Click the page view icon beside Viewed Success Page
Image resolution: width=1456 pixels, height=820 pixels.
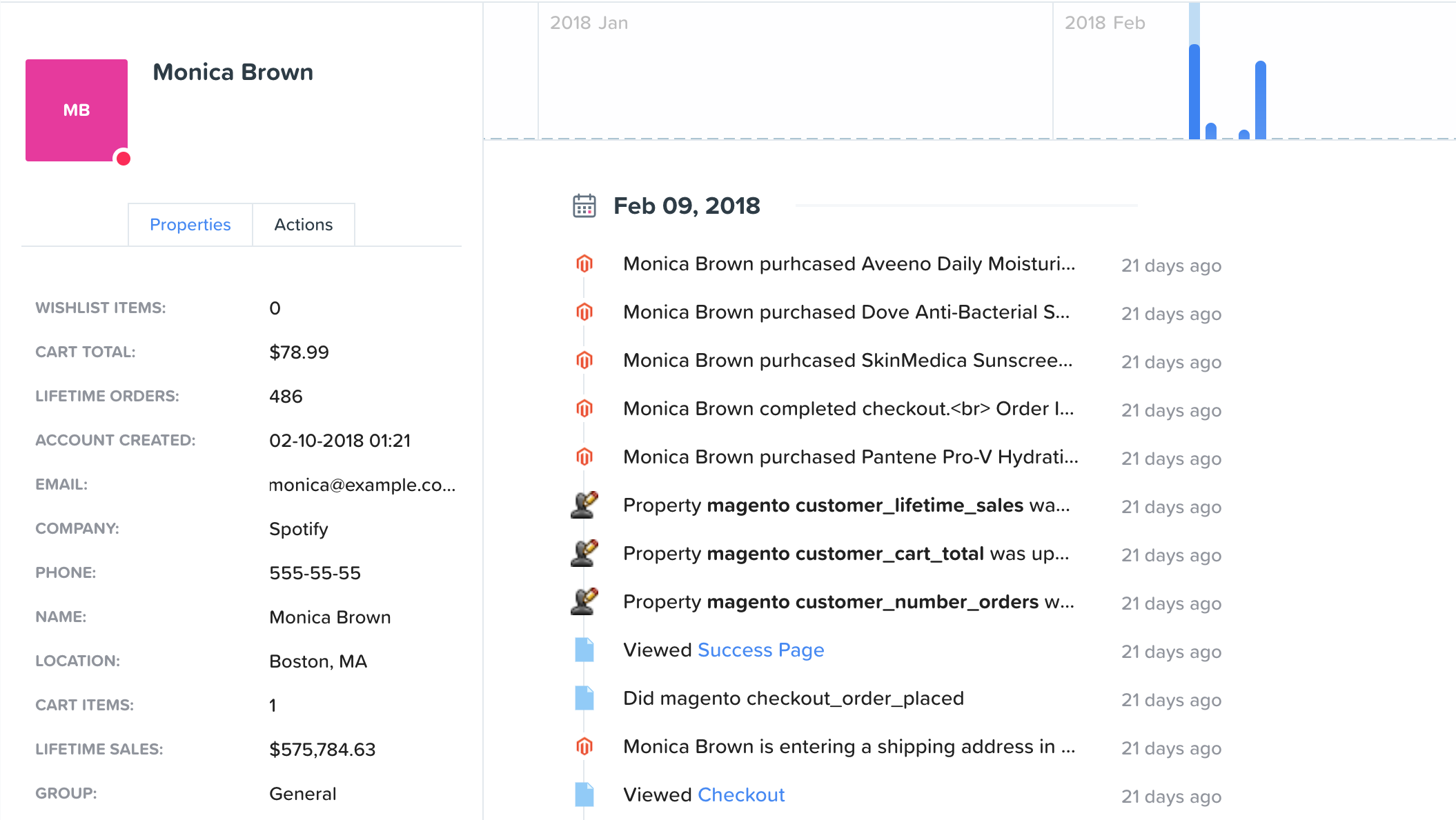(584, 650)
